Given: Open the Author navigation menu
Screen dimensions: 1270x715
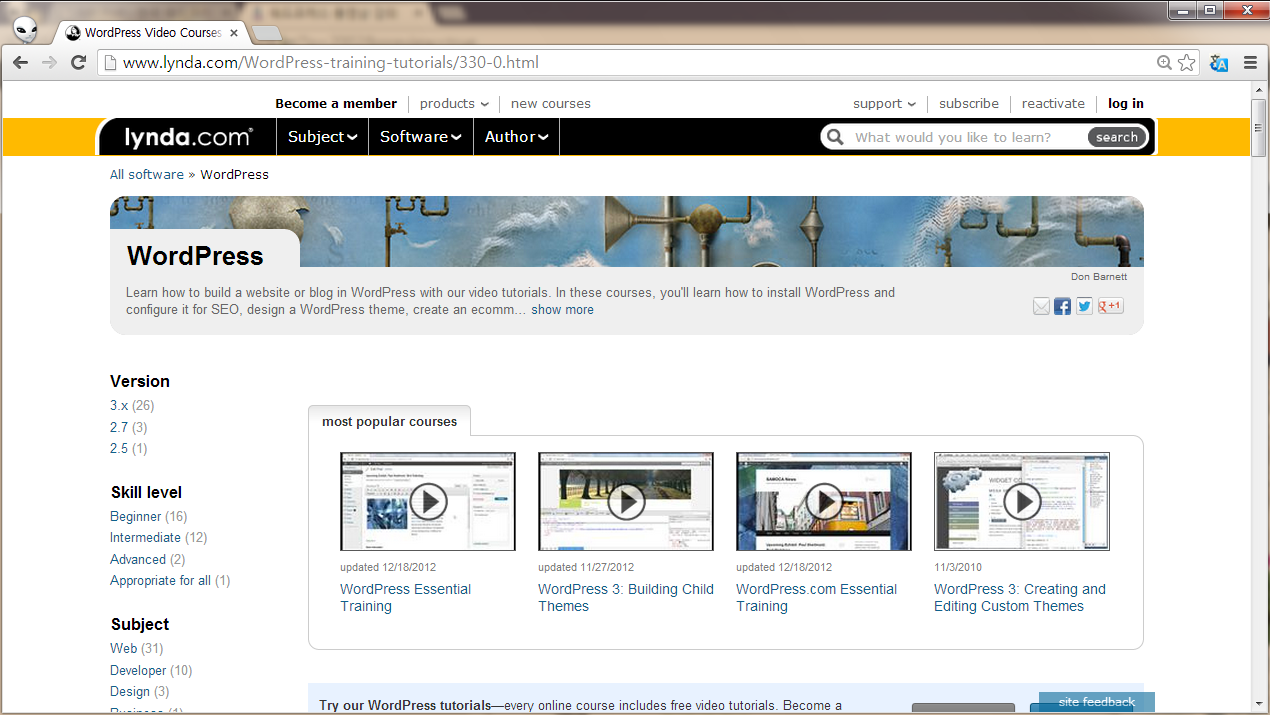Looking at the screenshot, I should 516,137.
